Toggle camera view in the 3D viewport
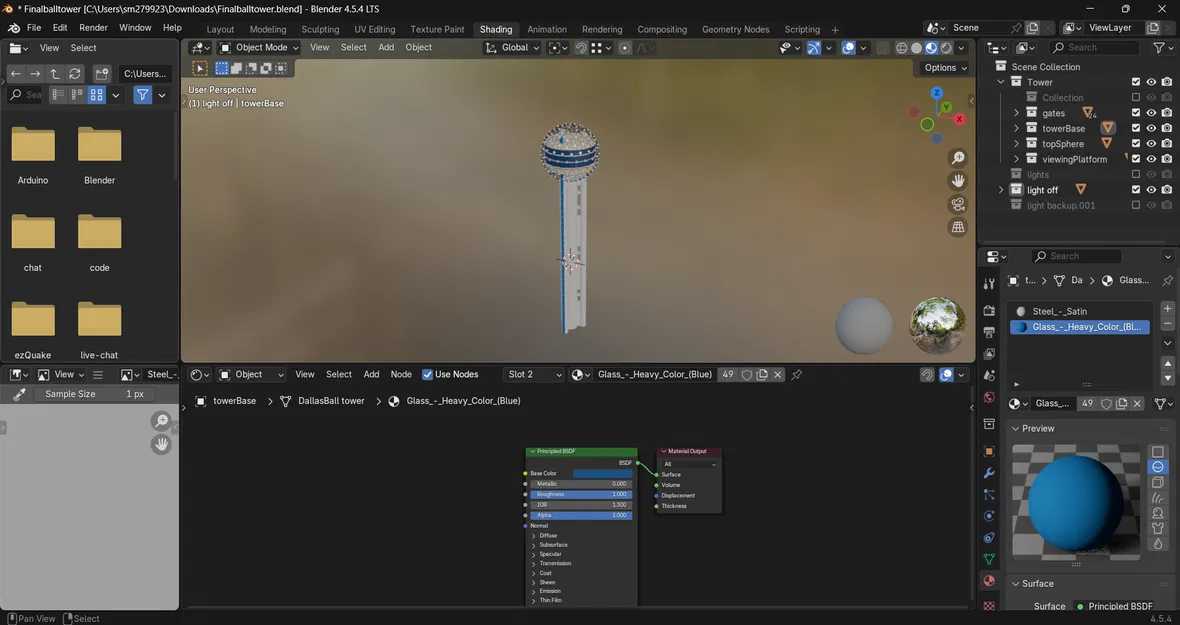The height and width of the screenshot is (625, 1180). pos(958,204)
